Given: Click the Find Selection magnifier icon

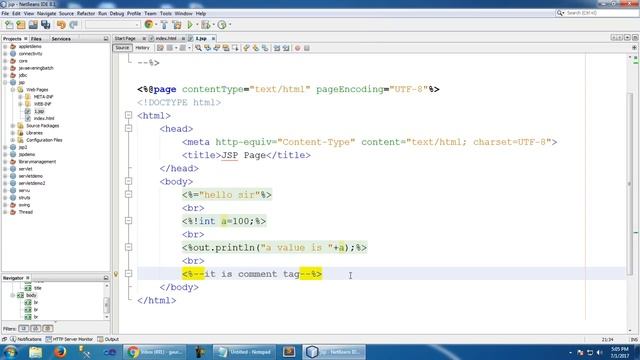Looking at the screenshot, I should 198,48.
